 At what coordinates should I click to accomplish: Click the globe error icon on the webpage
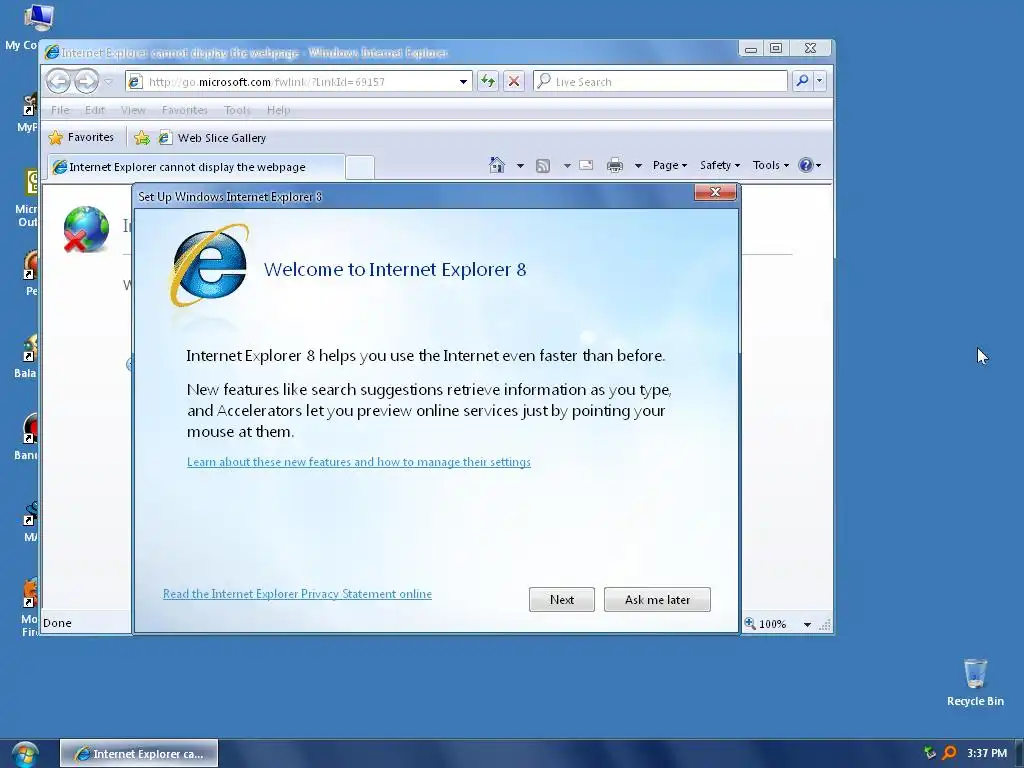86,229
